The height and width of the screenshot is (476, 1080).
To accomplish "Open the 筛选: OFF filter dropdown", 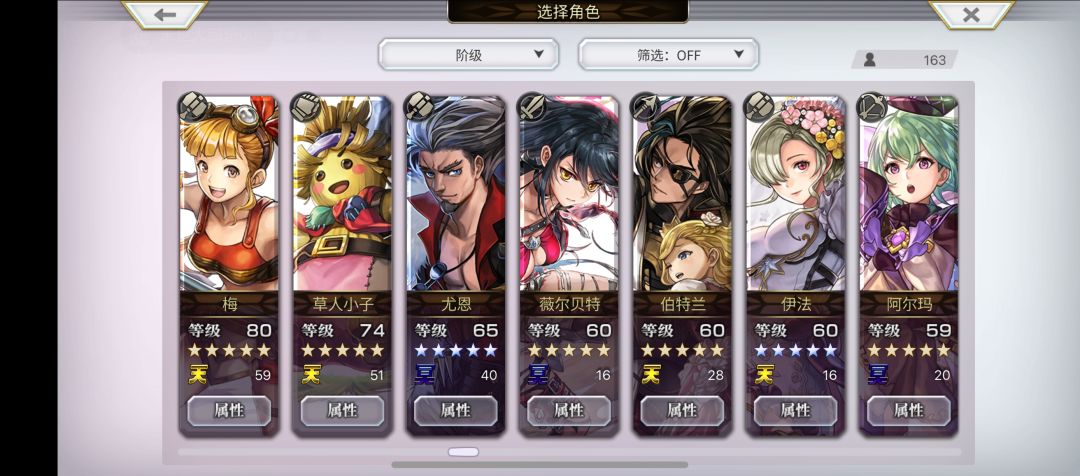I will [668, 54].
